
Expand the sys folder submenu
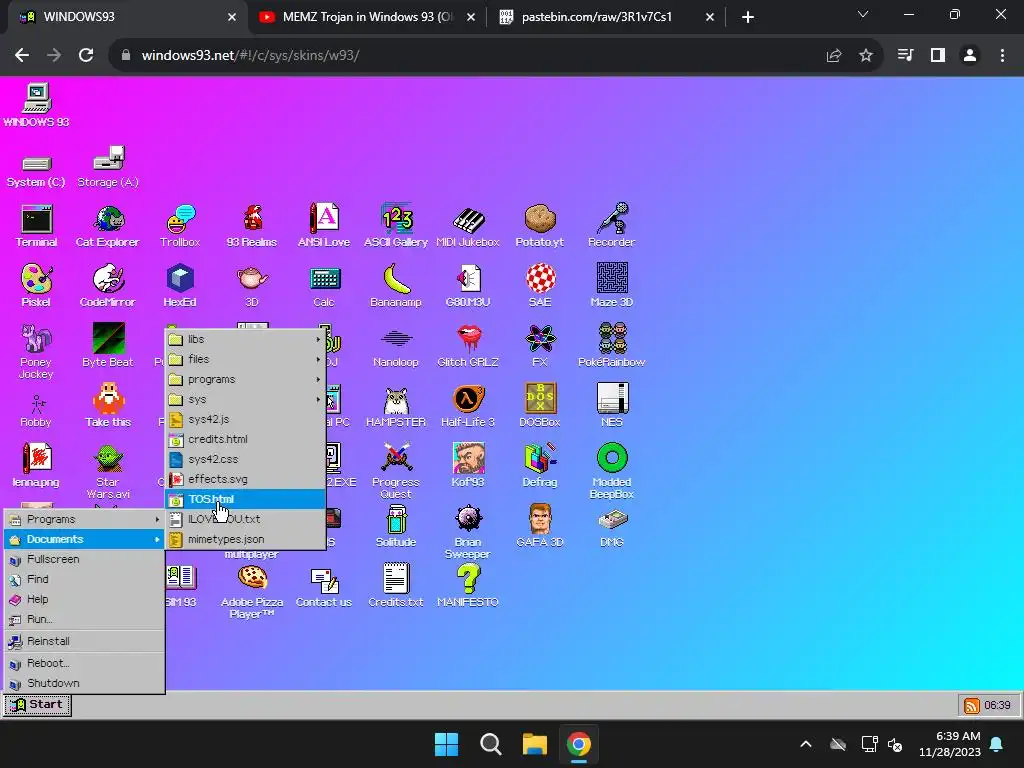click(246, 399)
